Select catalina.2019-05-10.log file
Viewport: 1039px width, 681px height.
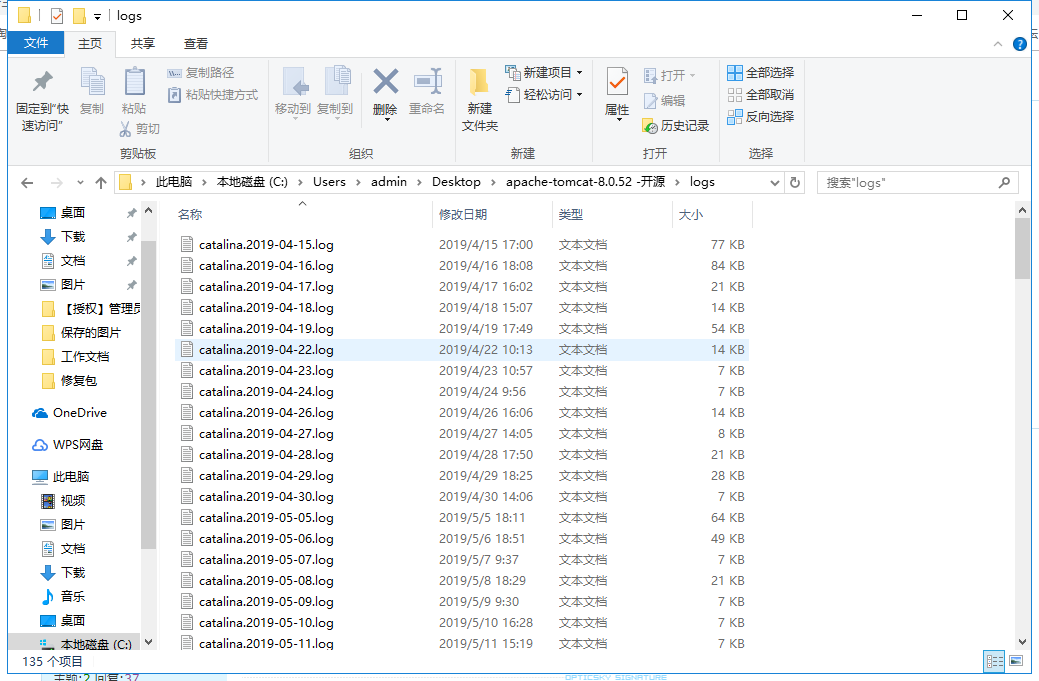point(462,623)
